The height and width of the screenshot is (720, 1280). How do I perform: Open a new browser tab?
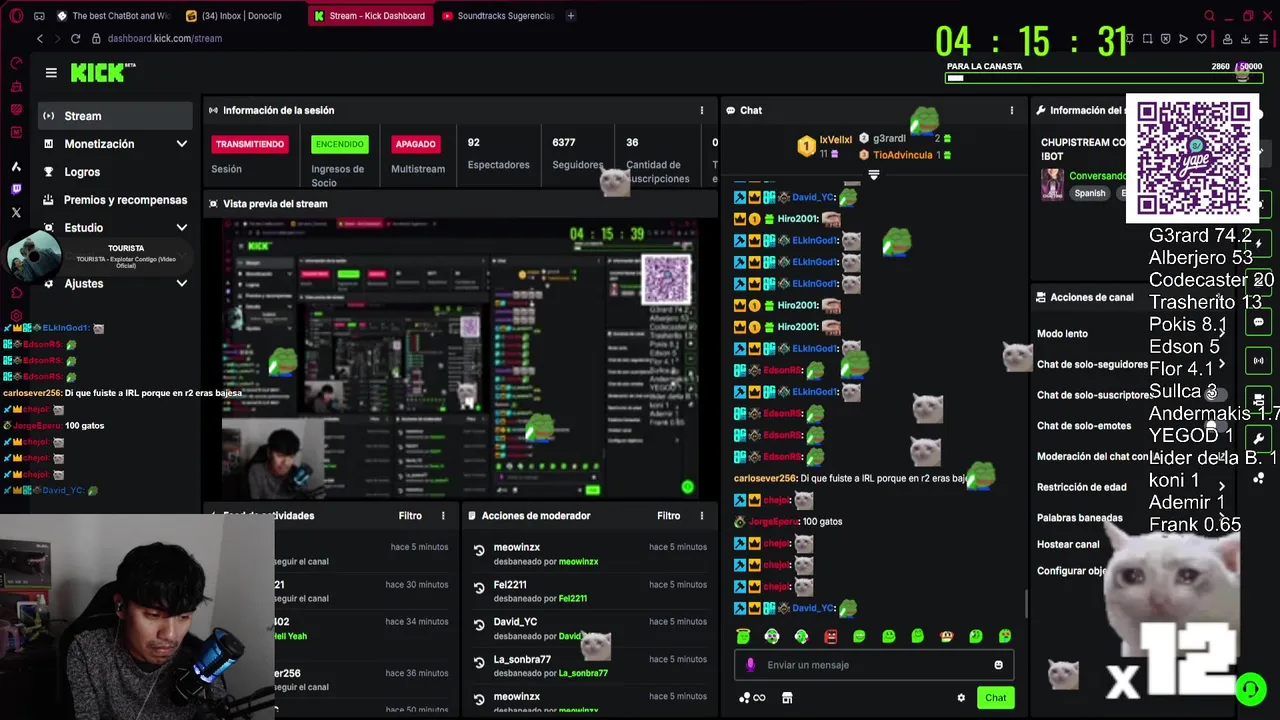tap(570, 16)
